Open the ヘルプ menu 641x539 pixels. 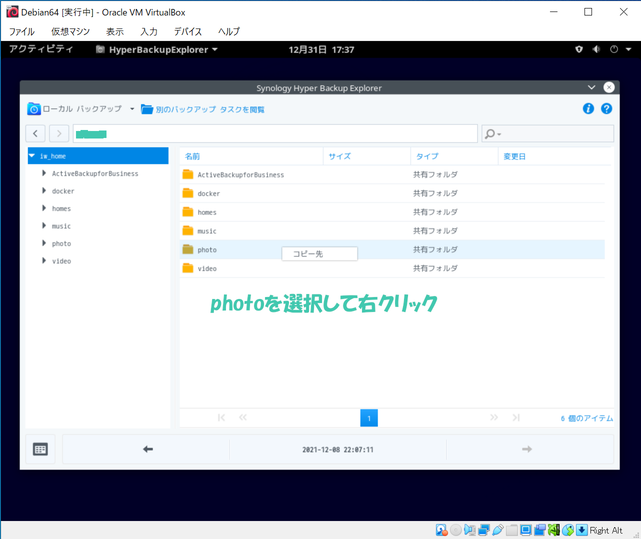229,31
